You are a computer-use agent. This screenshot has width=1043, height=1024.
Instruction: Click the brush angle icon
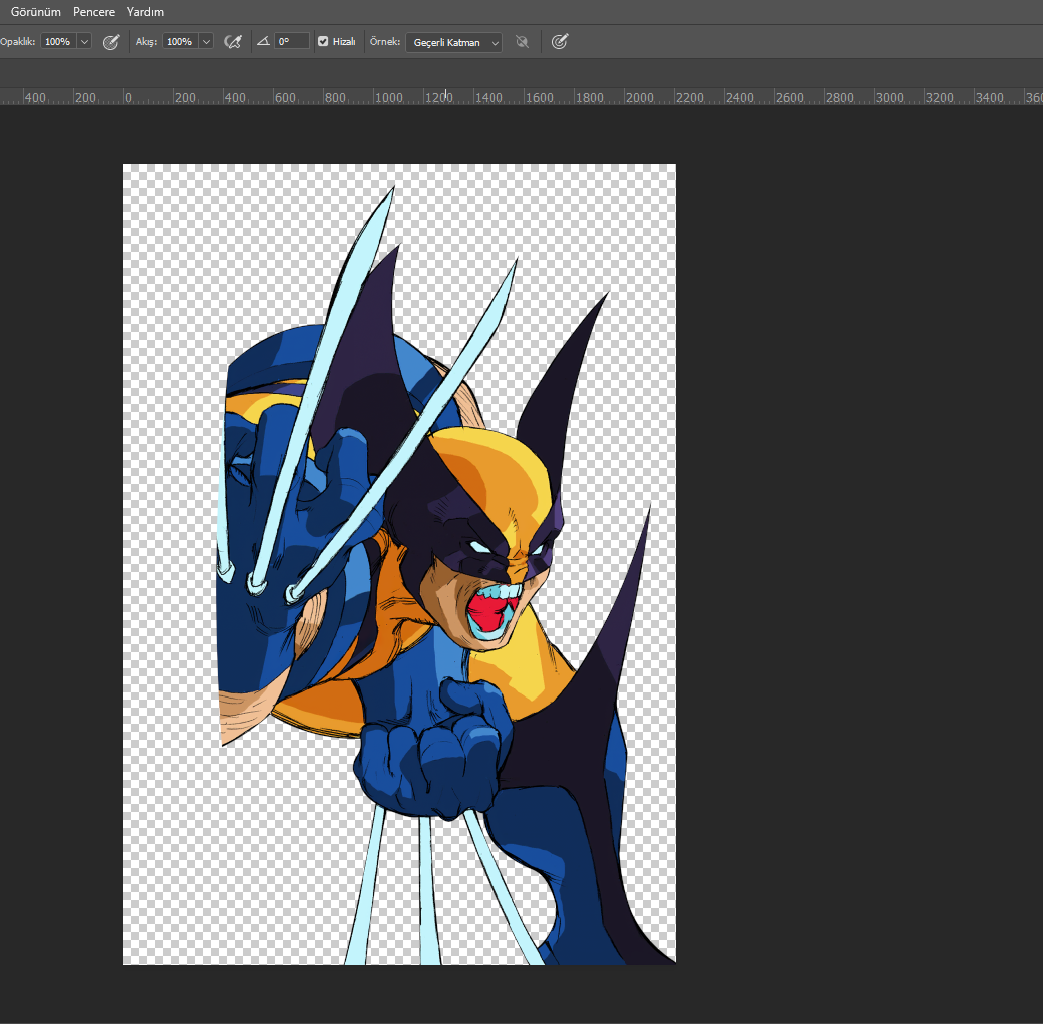(x=263, y=41)
